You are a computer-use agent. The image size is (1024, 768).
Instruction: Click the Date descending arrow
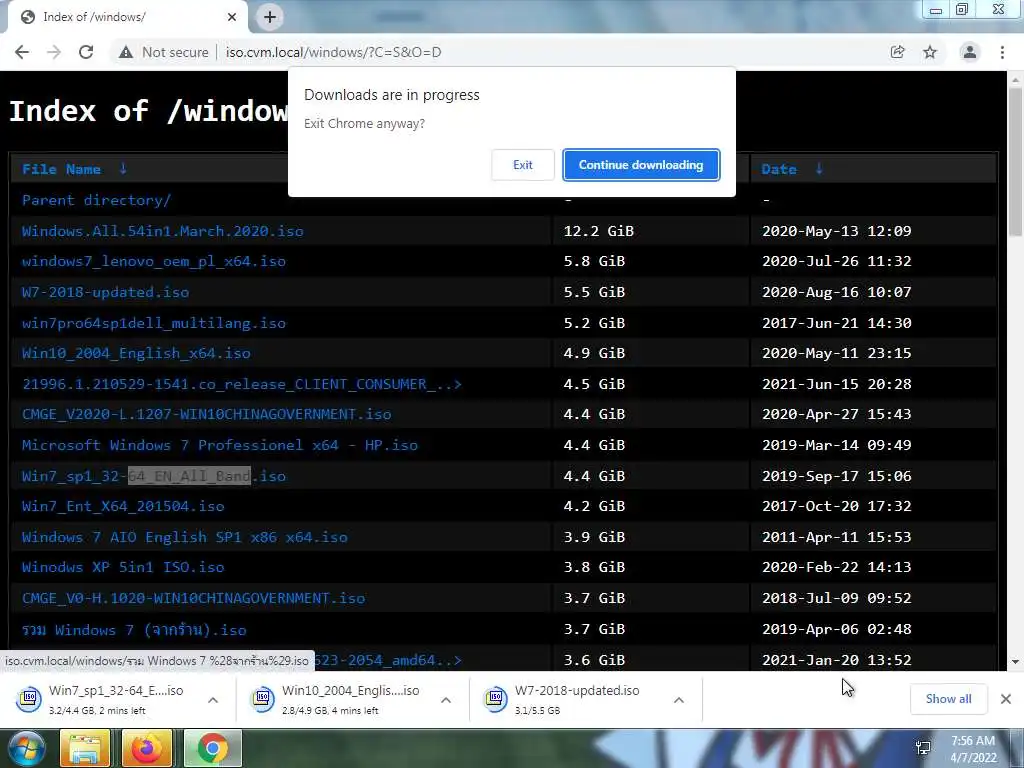(819, 168)
